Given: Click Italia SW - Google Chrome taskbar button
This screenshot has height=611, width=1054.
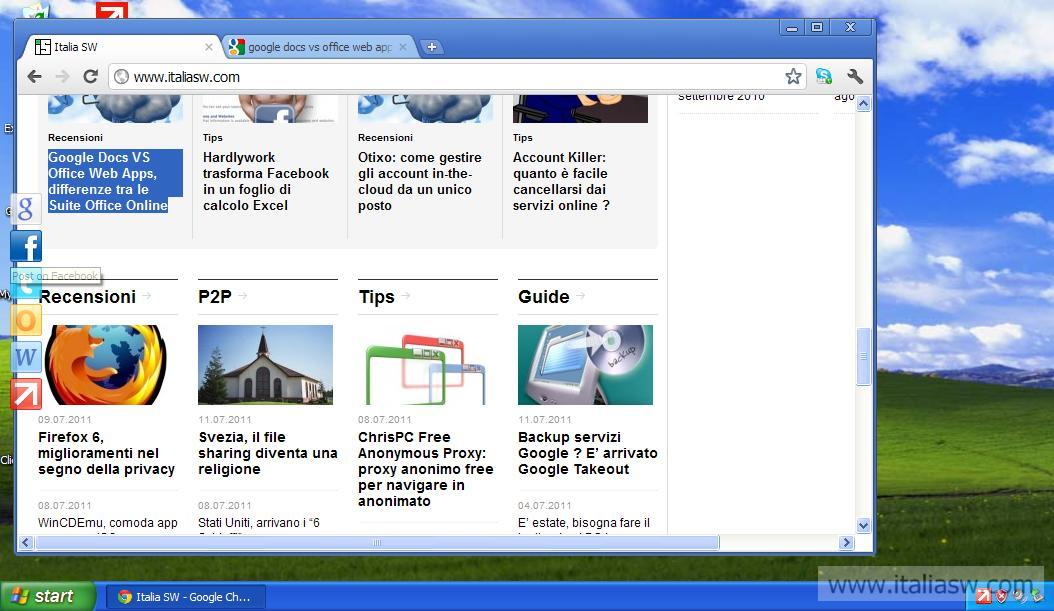Looking at the screenshot, I should point(186,597).
